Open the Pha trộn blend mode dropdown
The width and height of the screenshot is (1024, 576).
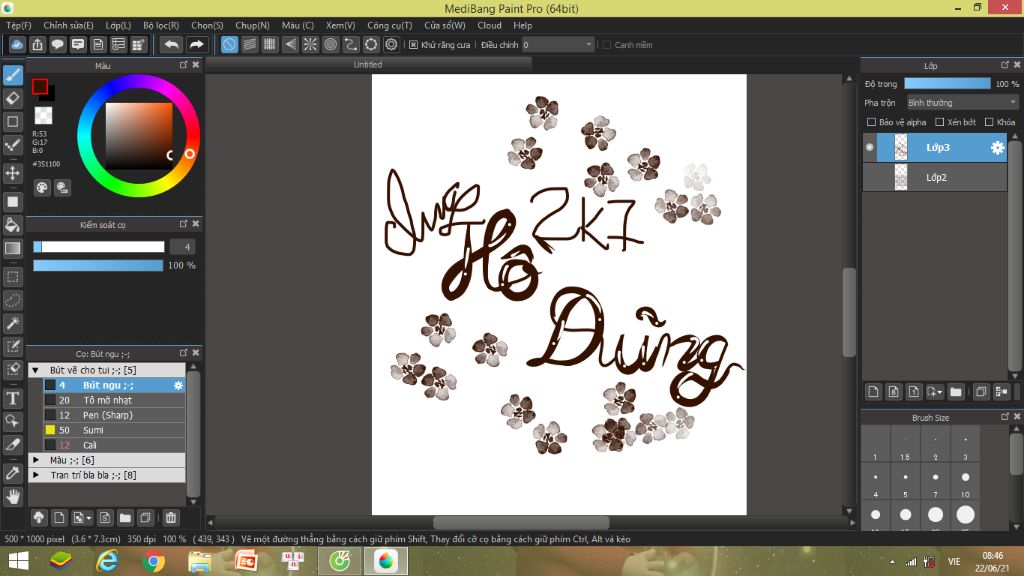click(962, 103)
